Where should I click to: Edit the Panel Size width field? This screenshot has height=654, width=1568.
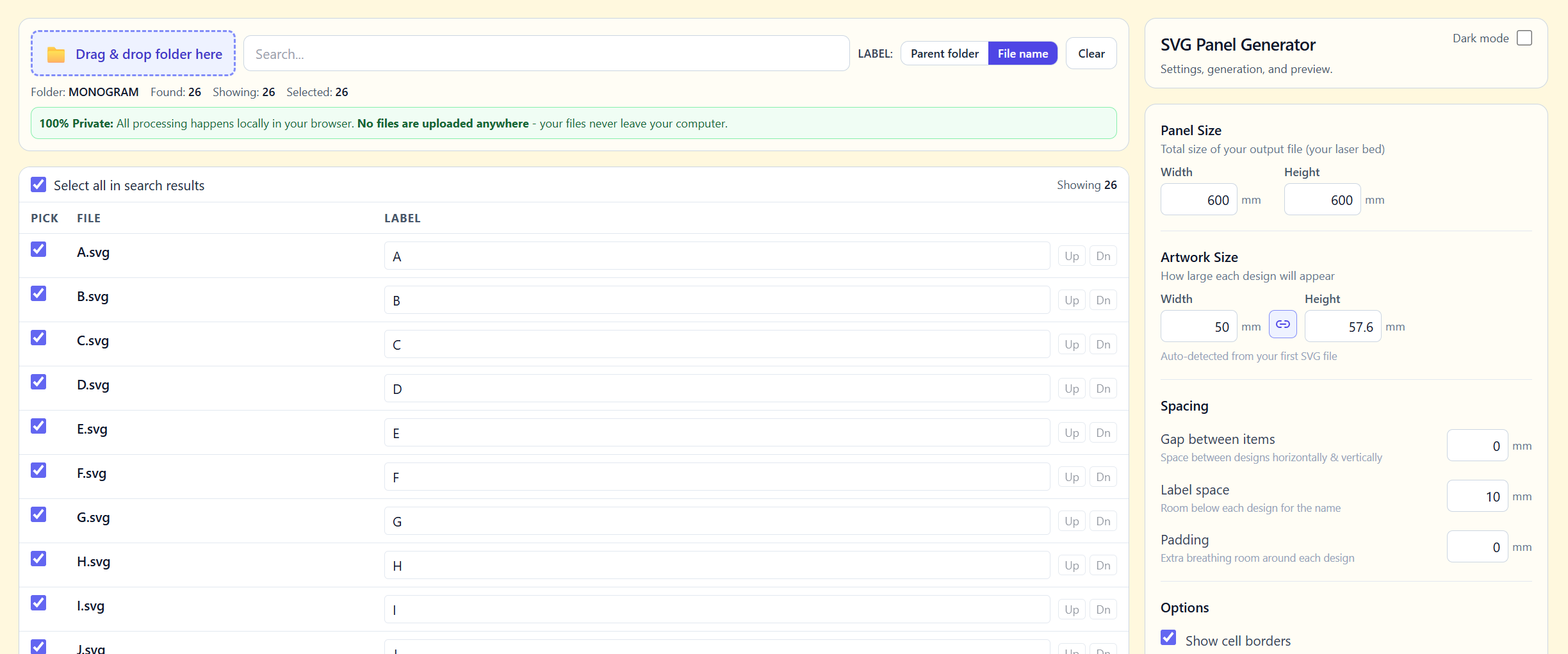1198,200
